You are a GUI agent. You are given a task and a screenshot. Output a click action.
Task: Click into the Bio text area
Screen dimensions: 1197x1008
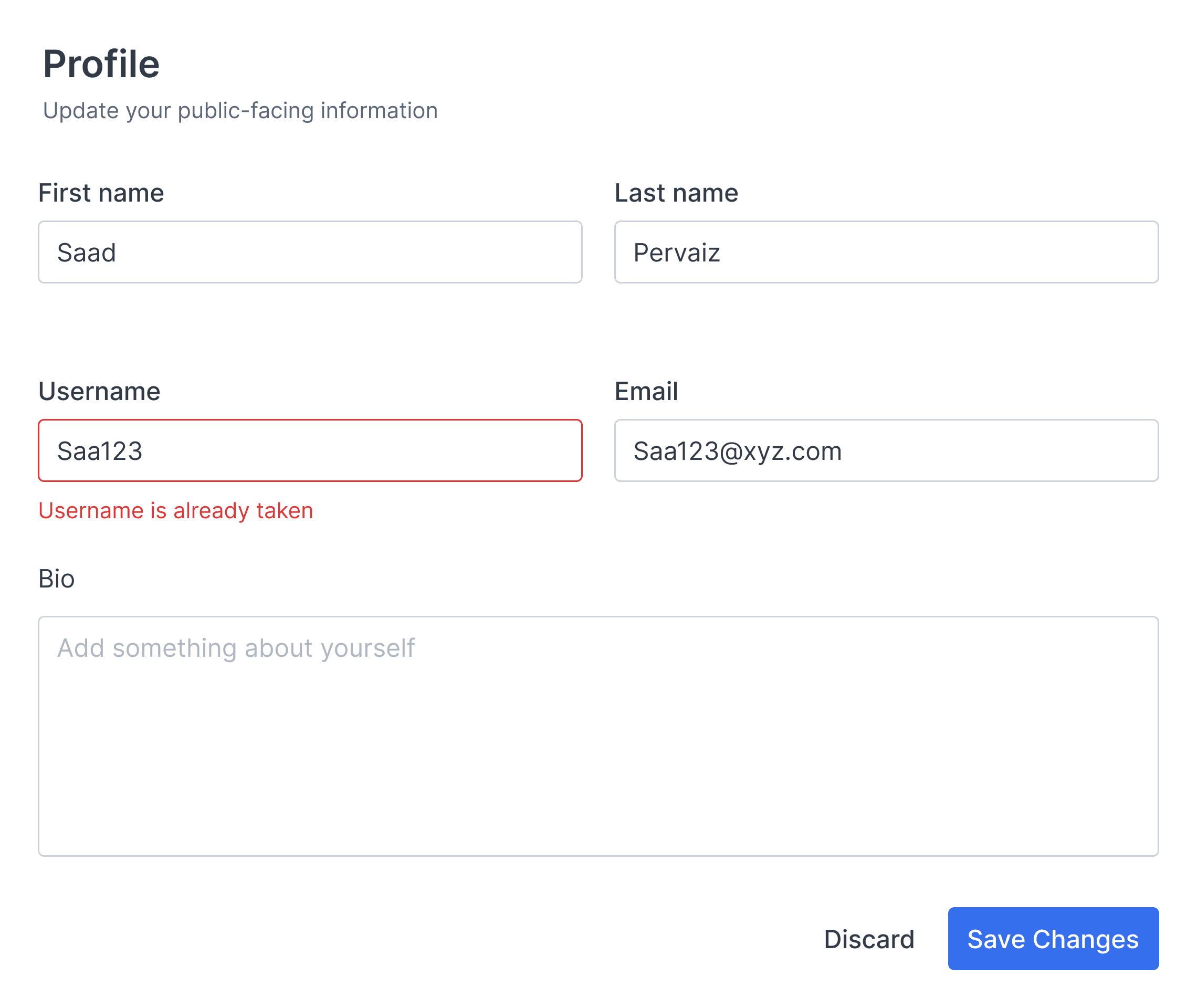(598, 737)
